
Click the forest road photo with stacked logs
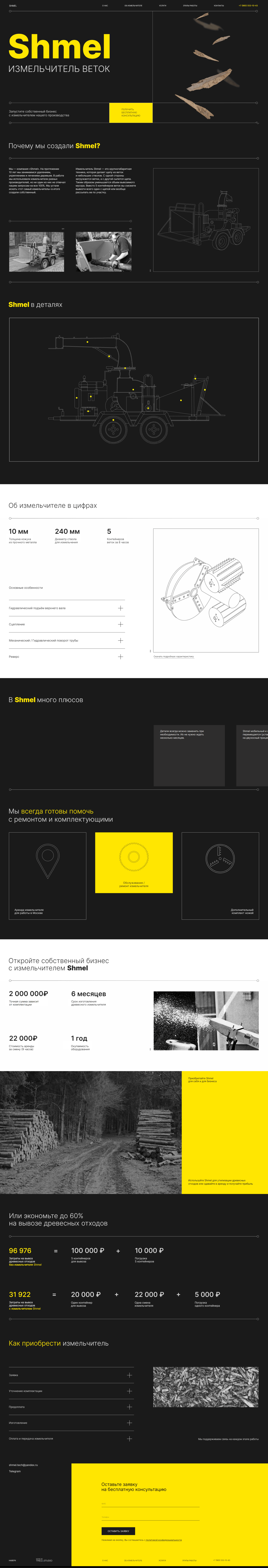pyautogui.click(x=91, y=1132)
